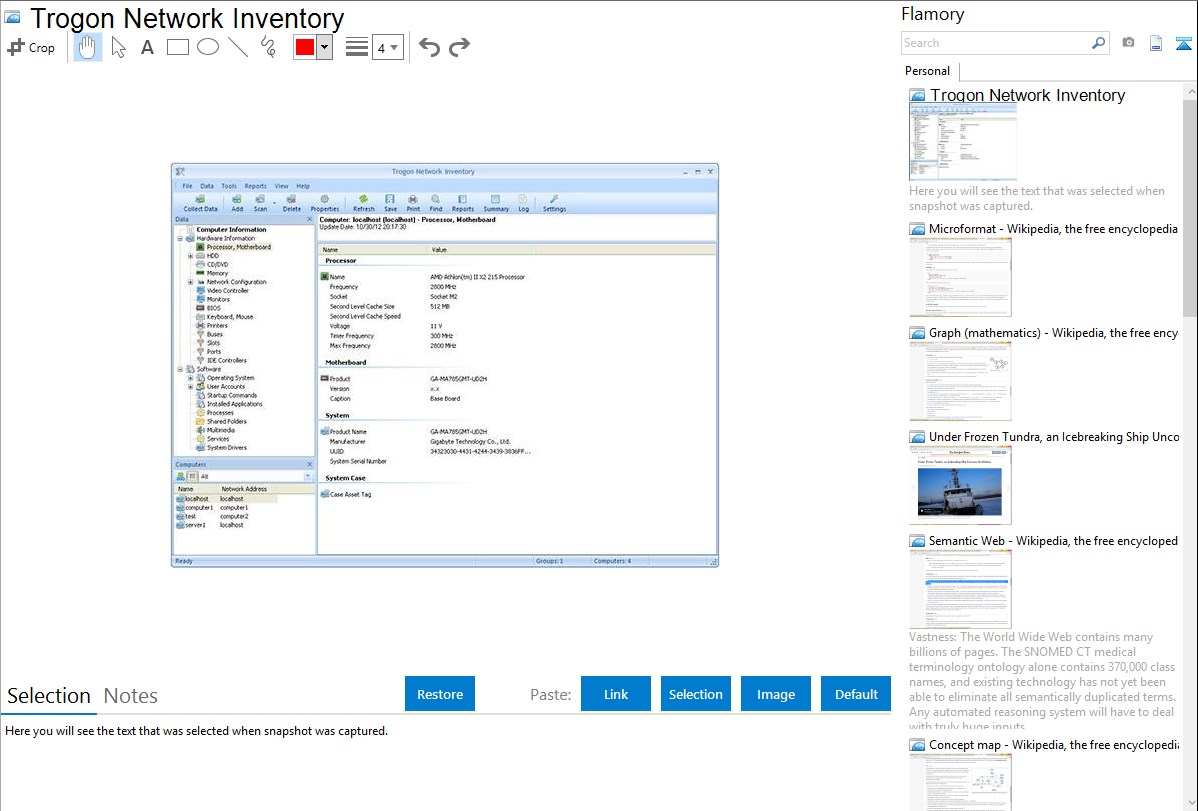
Task: Click the Microformat snapshot thumbnail
Action: coord(960,277)
